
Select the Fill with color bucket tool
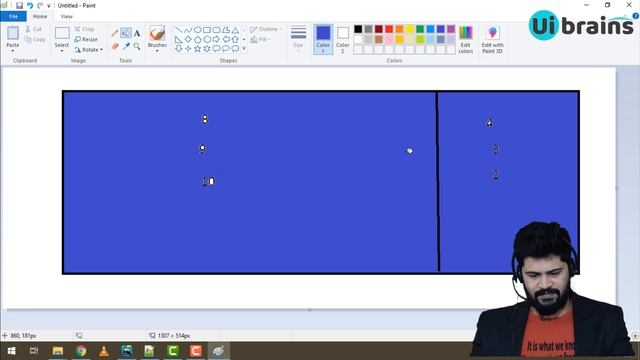[x=126, y=33]
